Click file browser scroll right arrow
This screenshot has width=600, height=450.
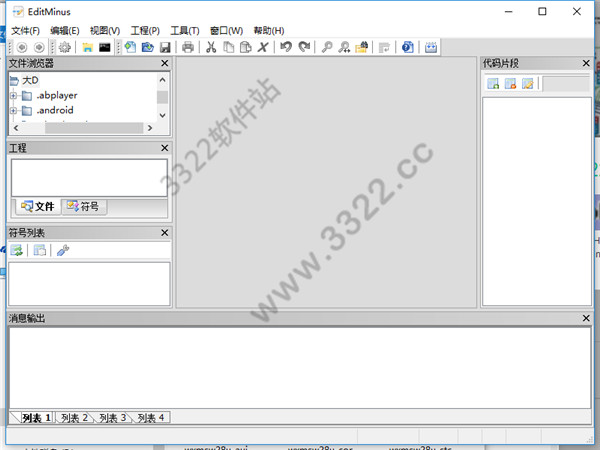pyautogui.click(x=150, y=128)
